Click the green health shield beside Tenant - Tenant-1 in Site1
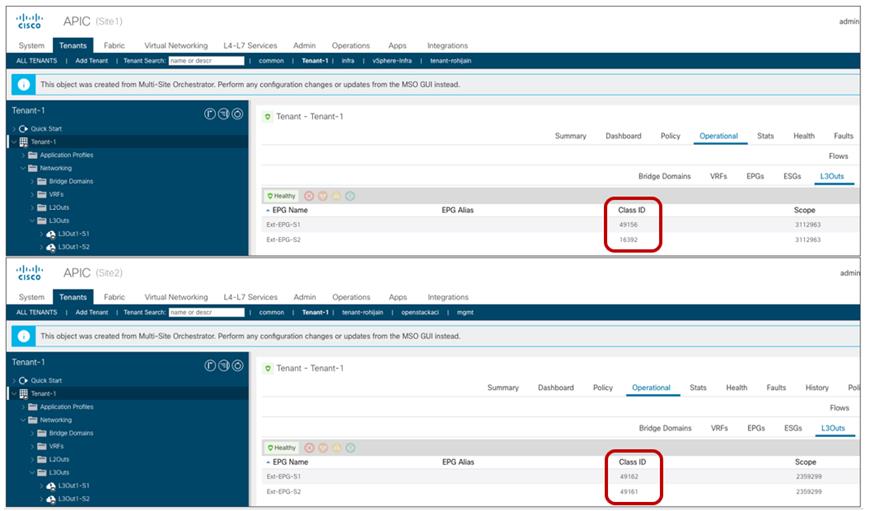 pos(267,117)
